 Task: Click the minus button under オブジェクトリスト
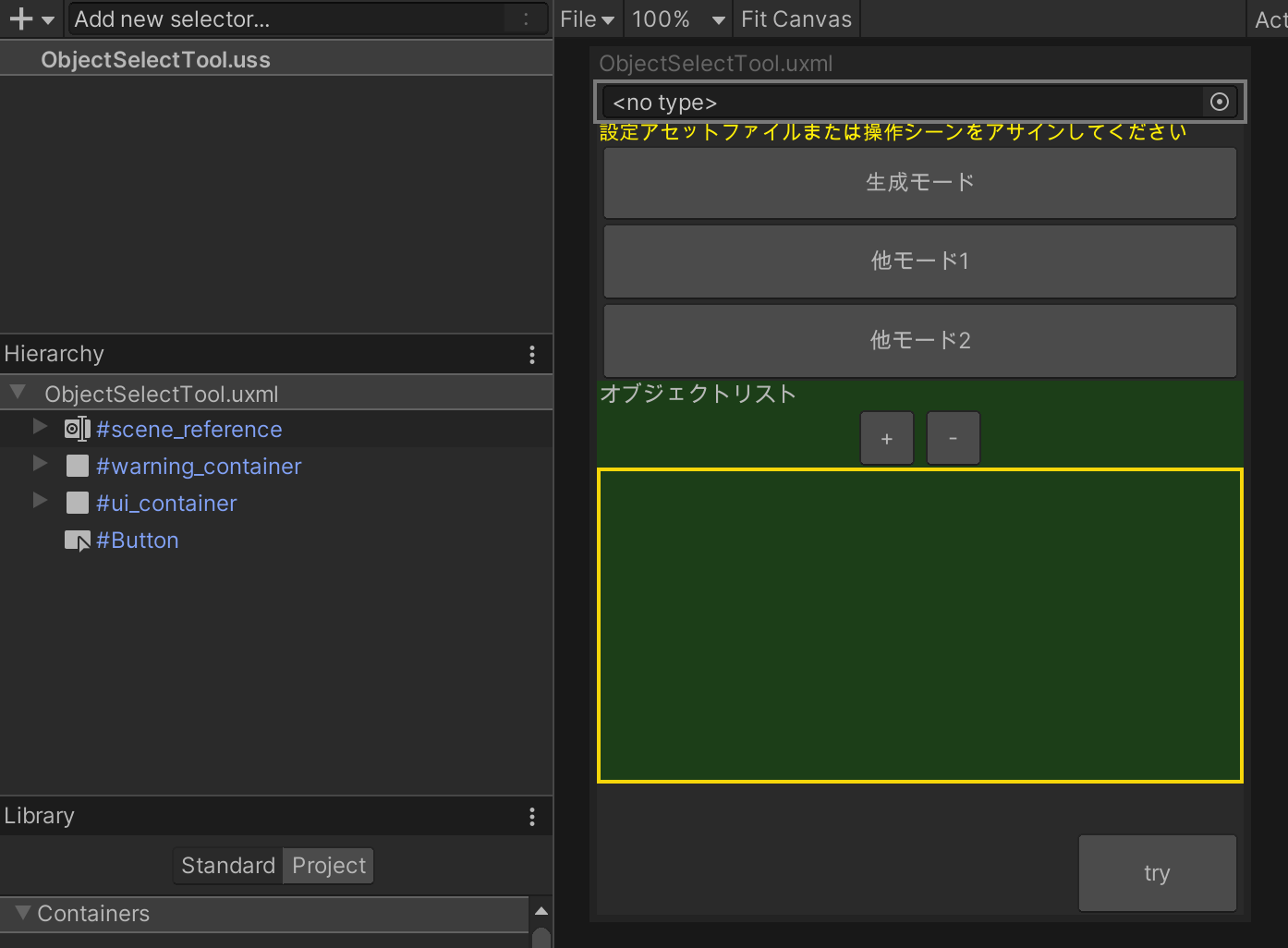coord(954,438)
